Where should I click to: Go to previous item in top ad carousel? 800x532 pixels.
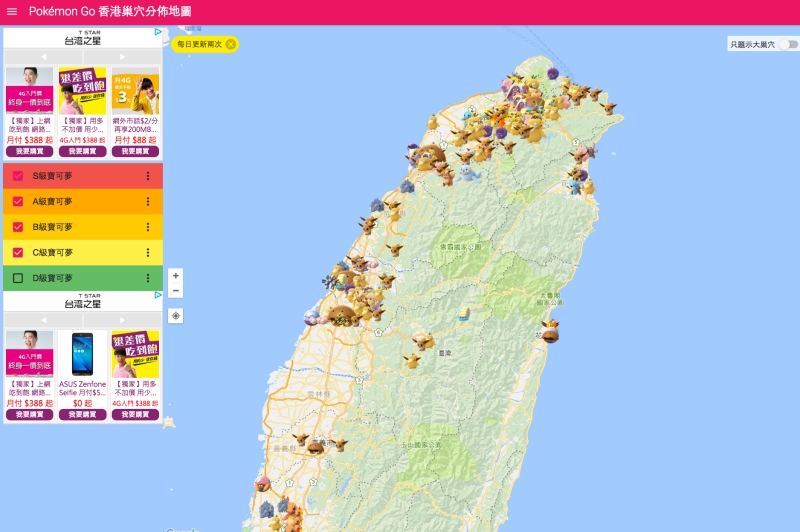(43, 57)
